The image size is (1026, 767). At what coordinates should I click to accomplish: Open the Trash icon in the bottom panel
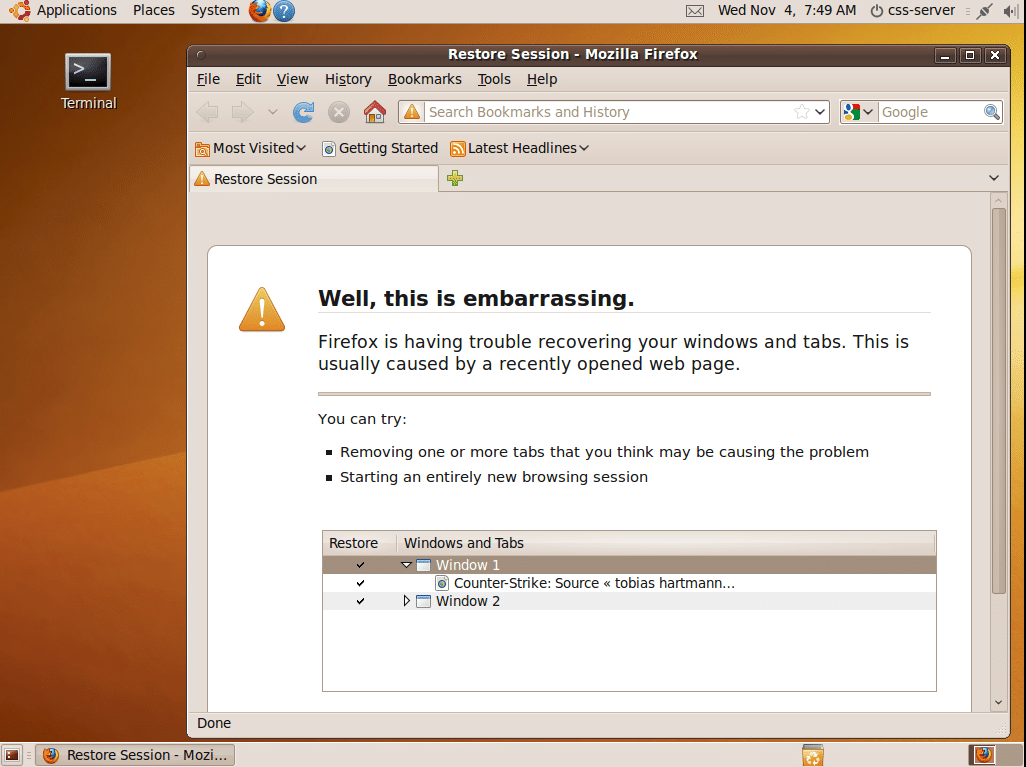coord(812,755)
